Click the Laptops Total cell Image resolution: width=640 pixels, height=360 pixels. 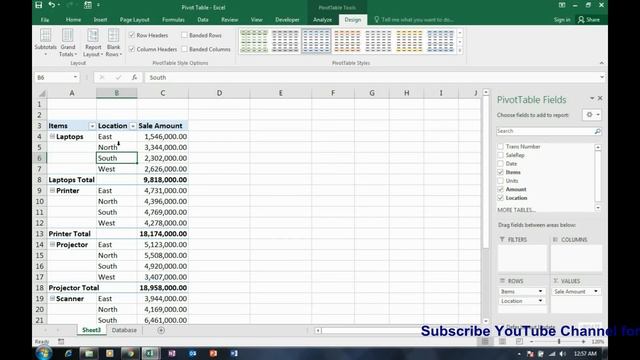click(x=72, y=180)
